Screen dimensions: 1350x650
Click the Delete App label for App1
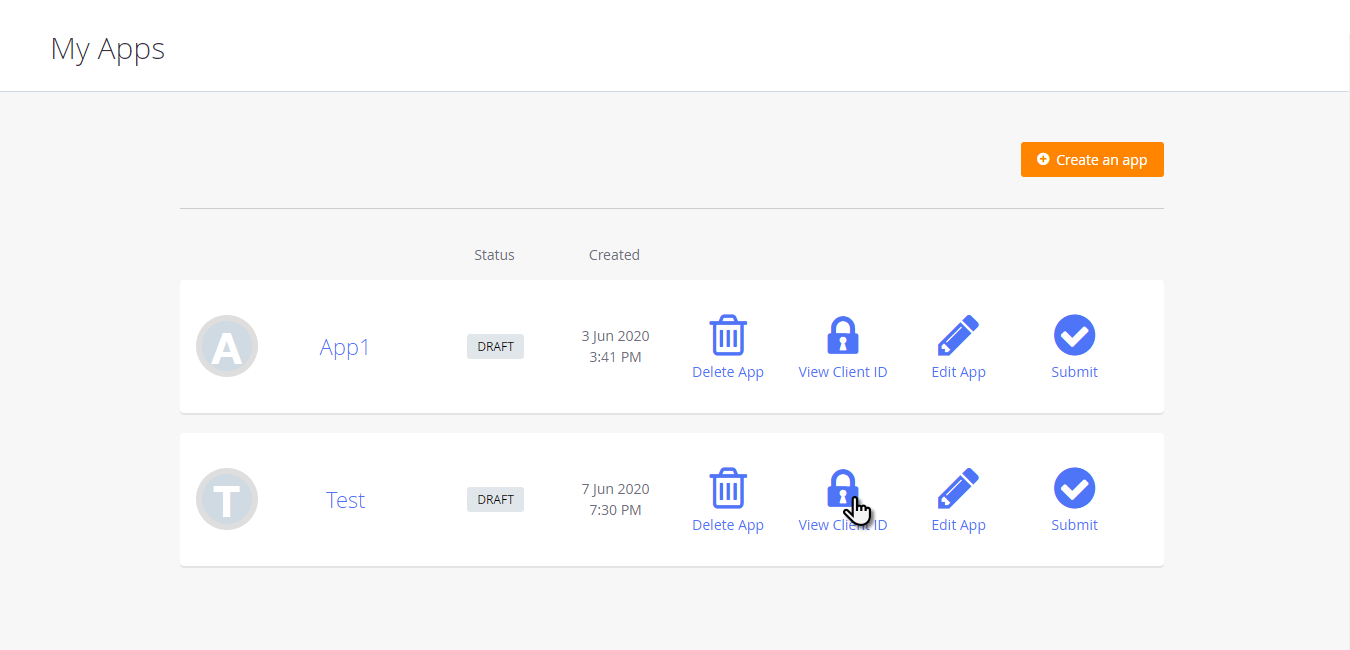coord(728,372)
